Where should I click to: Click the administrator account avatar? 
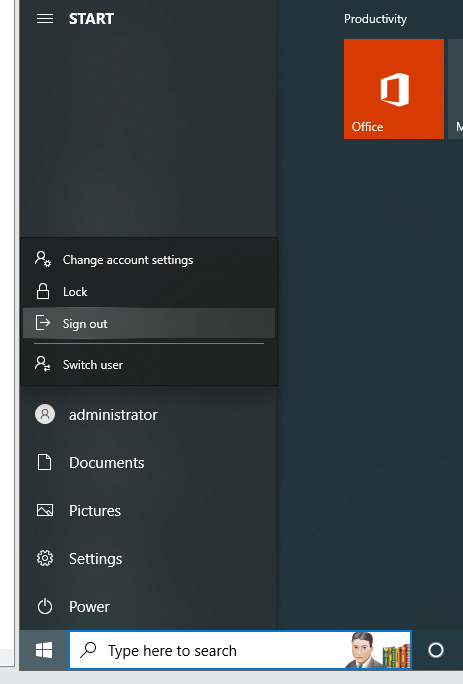pos(45,414)
